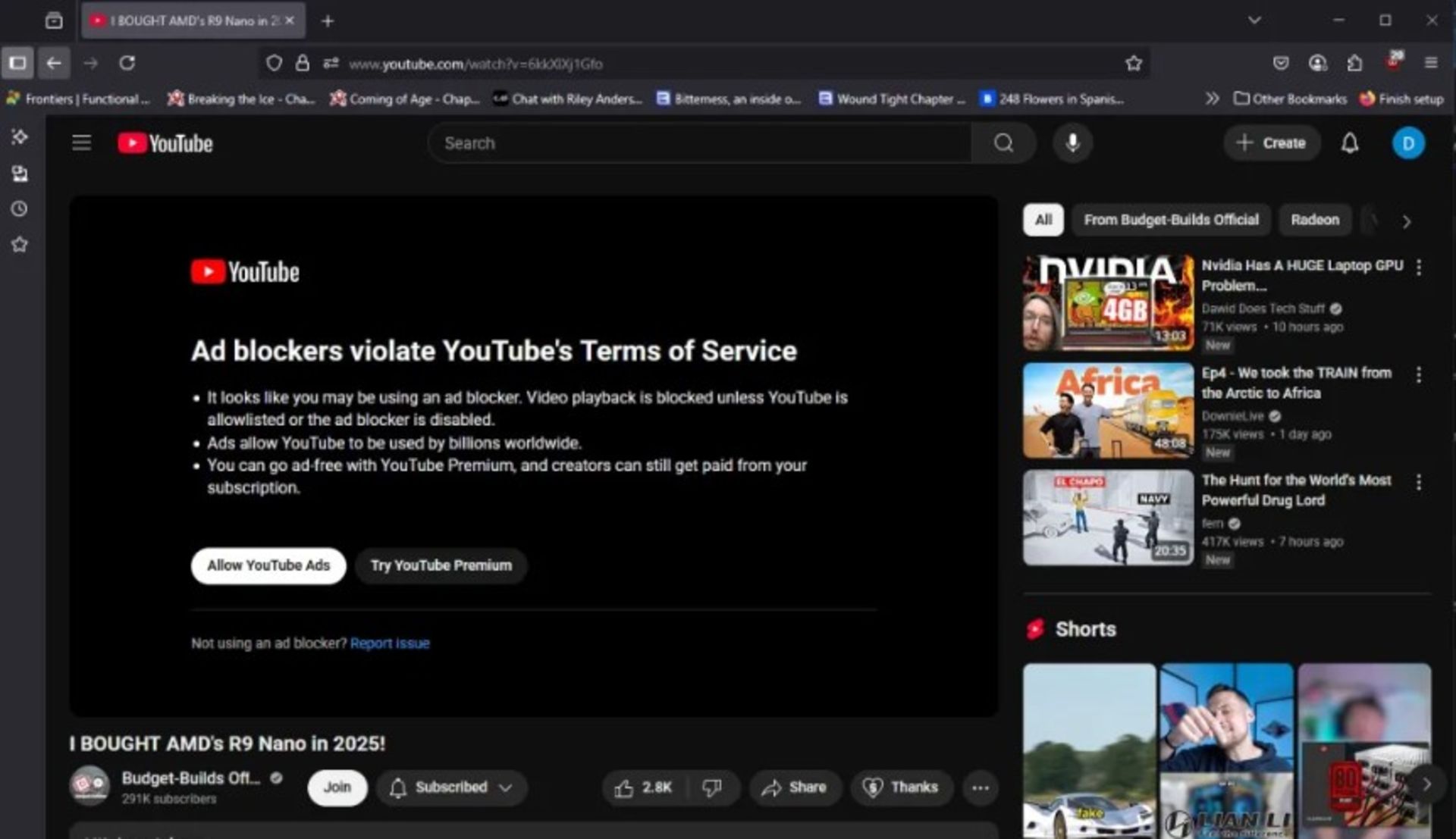Click the Report issue link
This screenshot has width=1456, height=839.
tap(390, 643)
